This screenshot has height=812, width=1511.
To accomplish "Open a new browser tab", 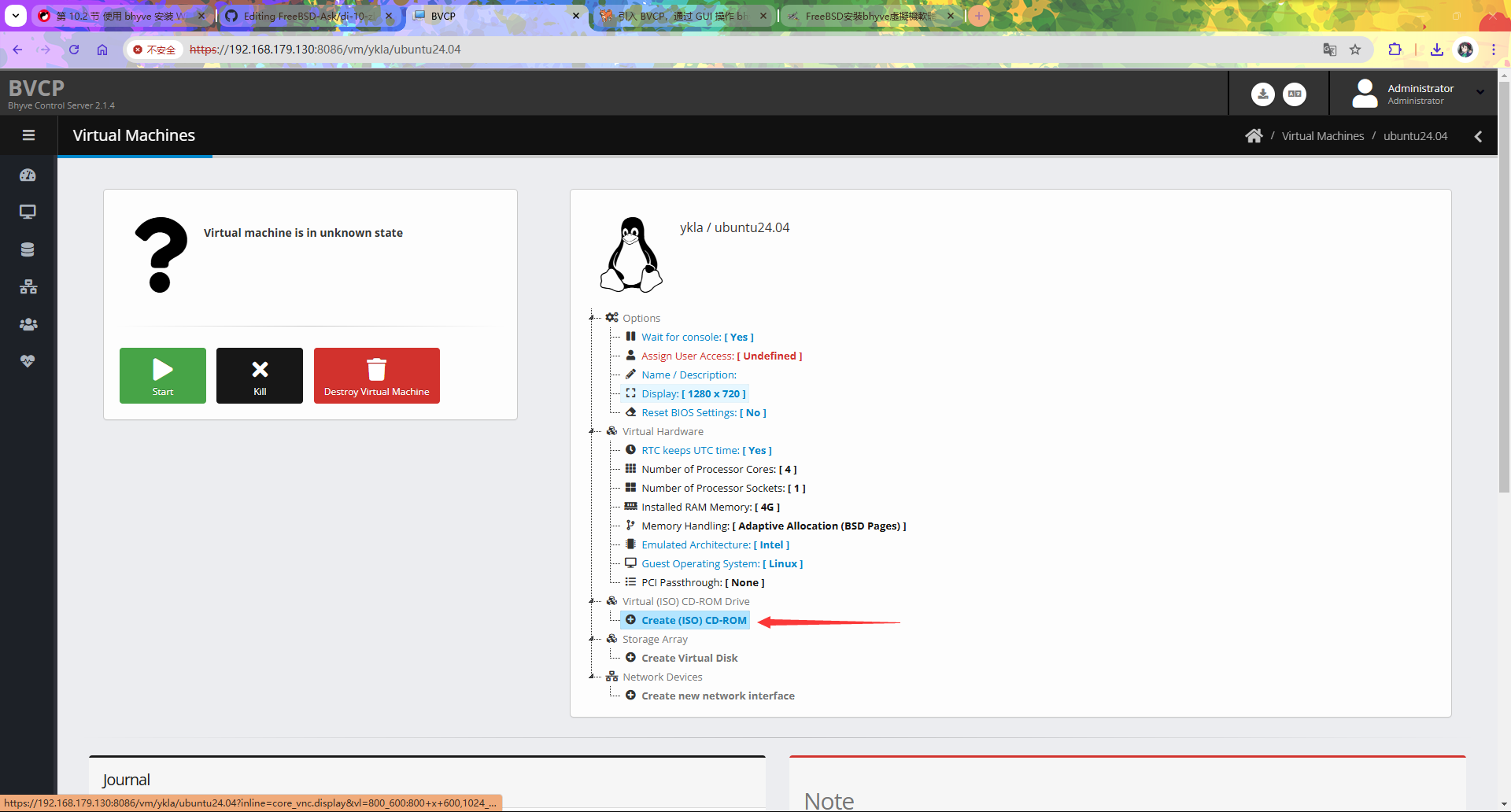I will click(x=979, y=16).
